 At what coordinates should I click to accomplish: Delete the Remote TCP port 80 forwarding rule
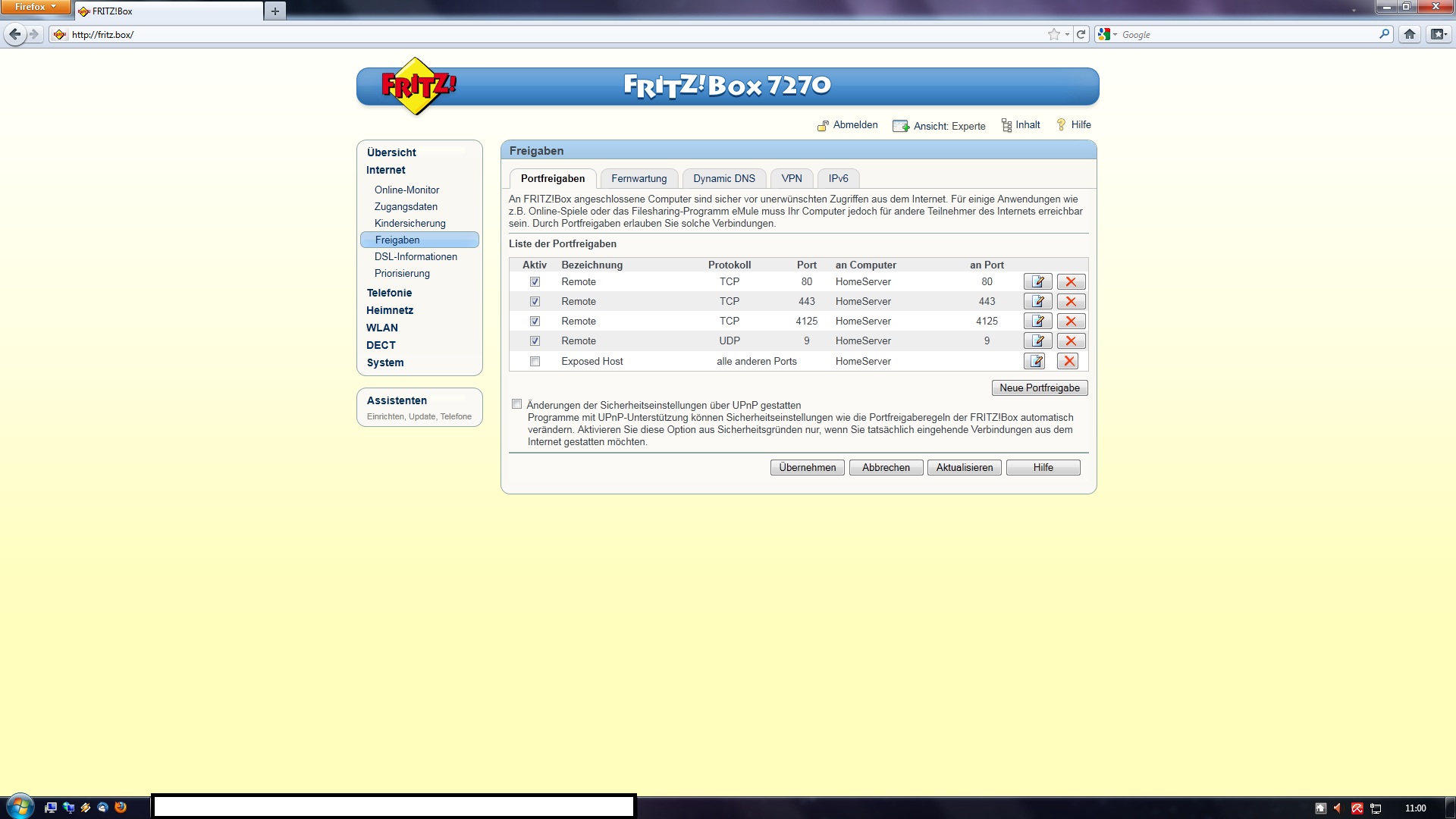coord(1071,281)
